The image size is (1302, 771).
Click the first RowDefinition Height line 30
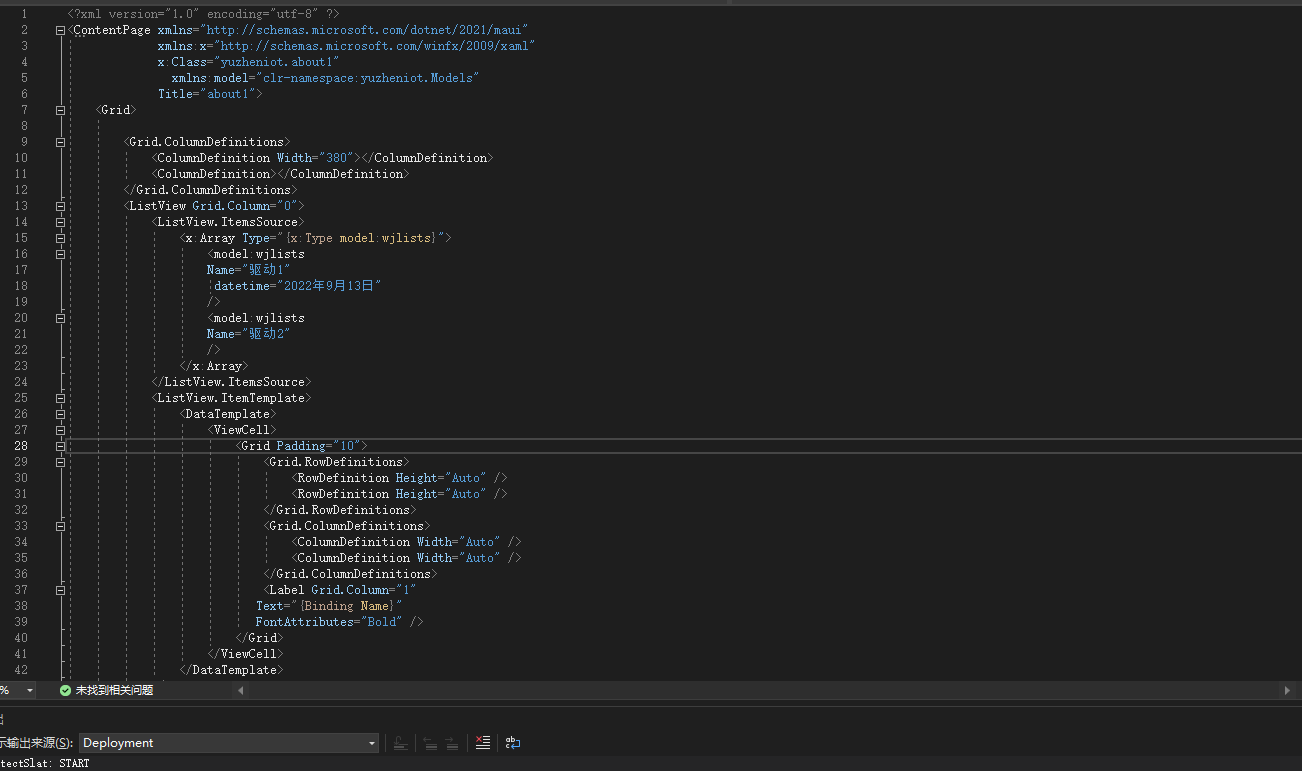[400, 478]
